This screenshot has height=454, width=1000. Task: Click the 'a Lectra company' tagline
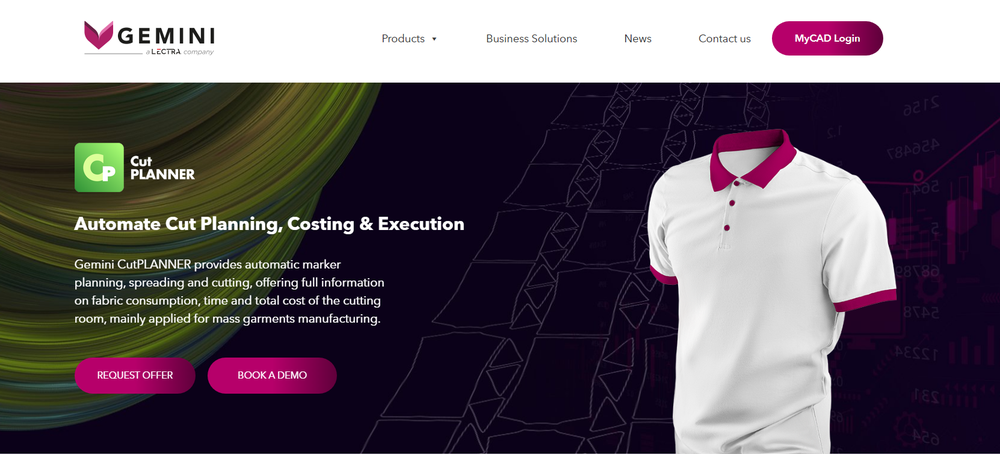[x=179, y=52]
